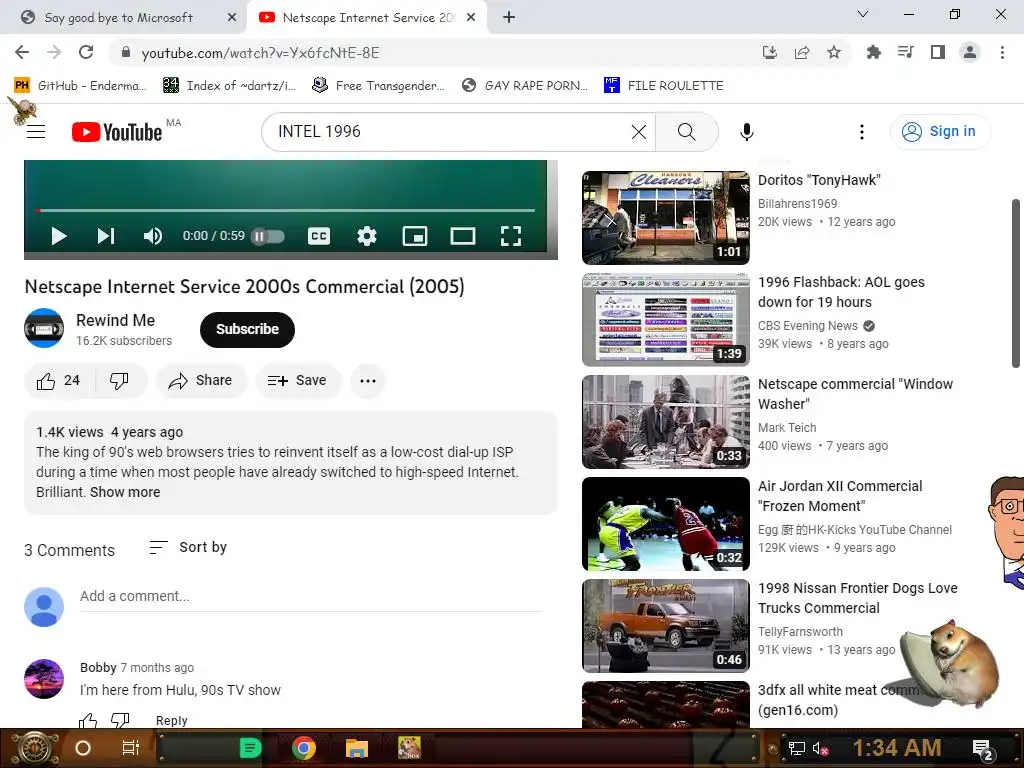Open 1998 Nissan Frontier video thumbnail
The width and height of the screenshot is (1024, 768).
coord(665,626)
